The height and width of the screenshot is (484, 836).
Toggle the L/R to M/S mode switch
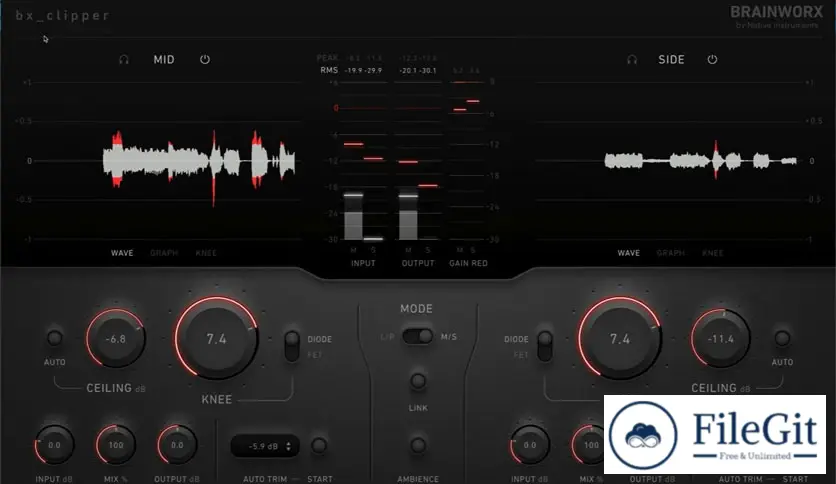point(417,336)
